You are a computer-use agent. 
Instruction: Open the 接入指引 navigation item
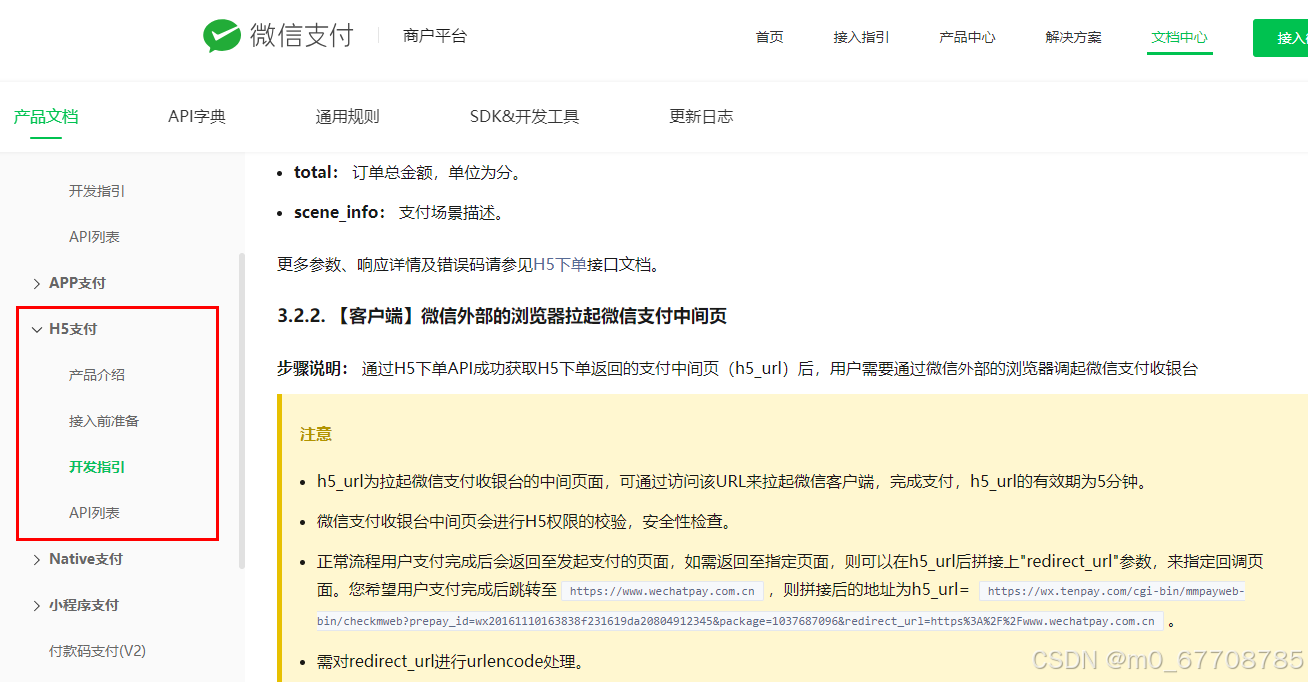861,37
